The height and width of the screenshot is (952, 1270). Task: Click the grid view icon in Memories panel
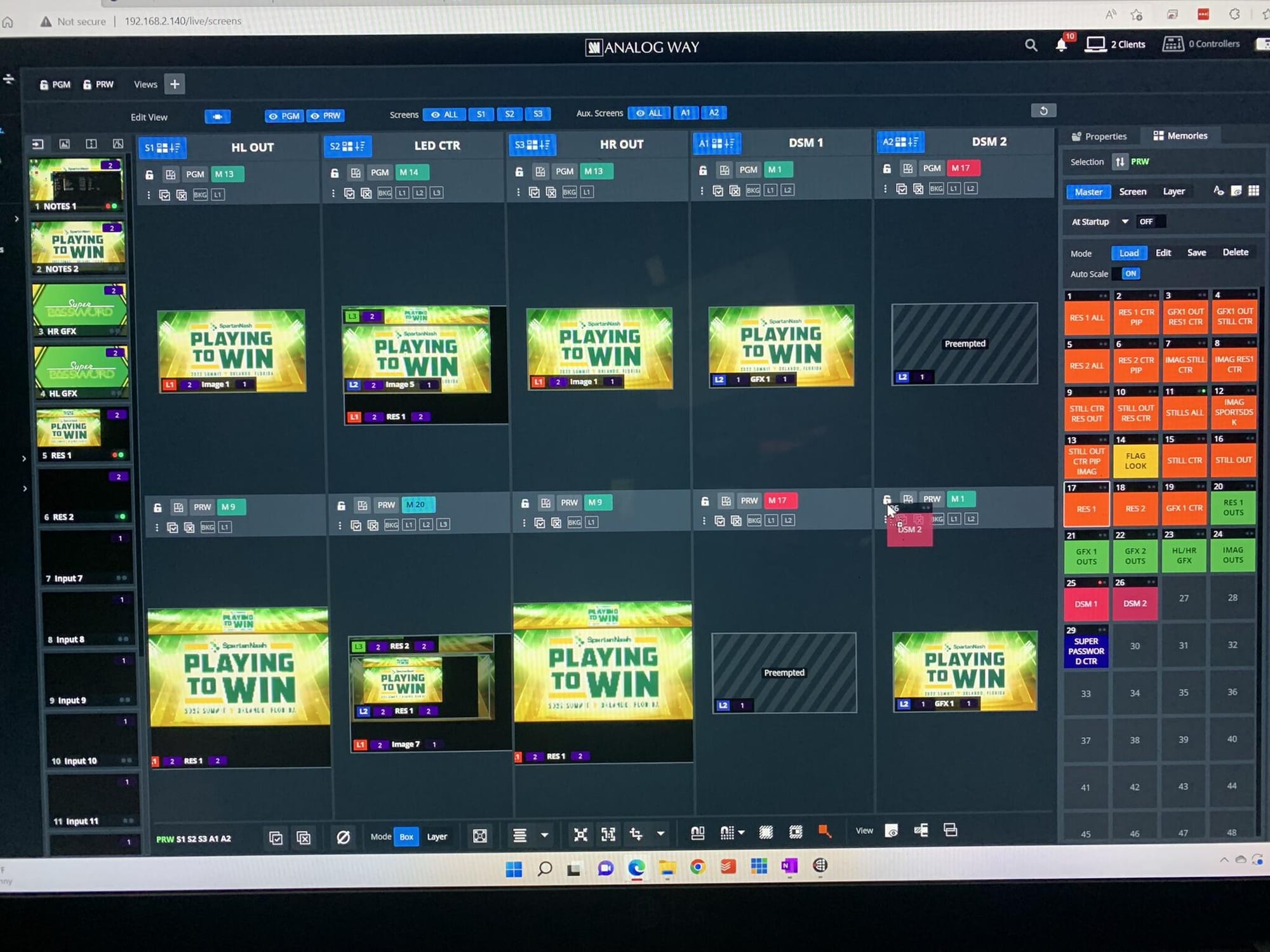1253,190
